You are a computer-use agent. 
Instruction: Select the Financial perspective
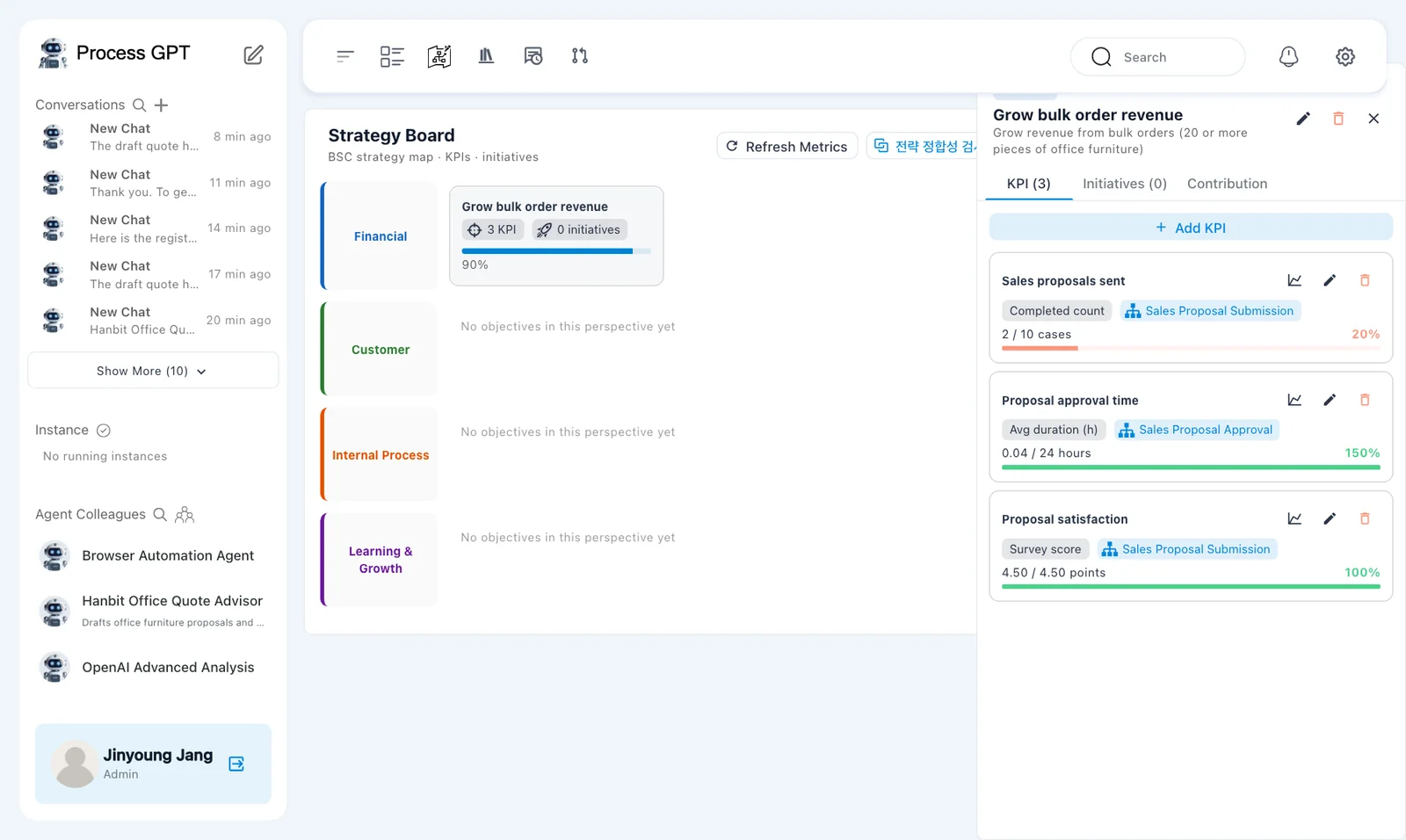(x=380, y=236)
